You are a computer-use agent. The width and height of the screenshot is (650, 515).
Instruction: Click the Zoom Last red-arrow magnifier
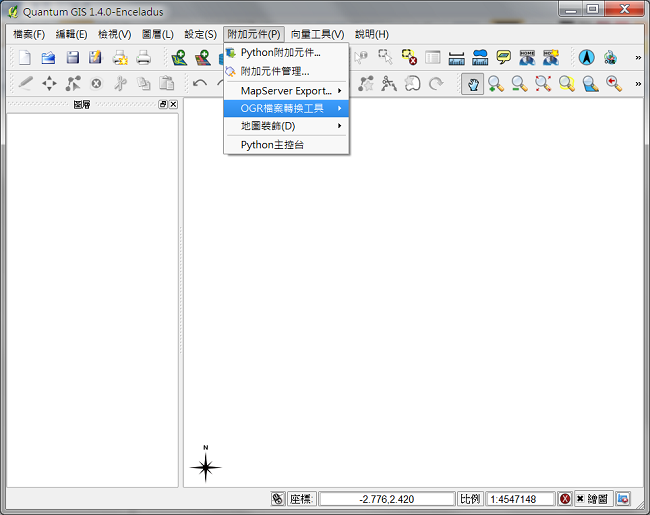click(x=614, y=84)
